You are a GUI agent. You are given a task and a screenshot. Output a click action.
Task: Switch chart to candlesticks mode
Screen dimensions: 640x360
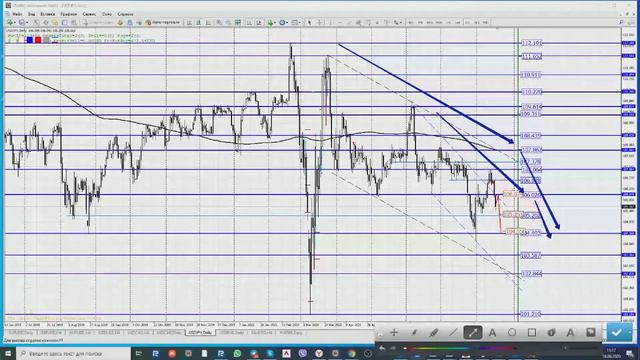tap(198, 22)
